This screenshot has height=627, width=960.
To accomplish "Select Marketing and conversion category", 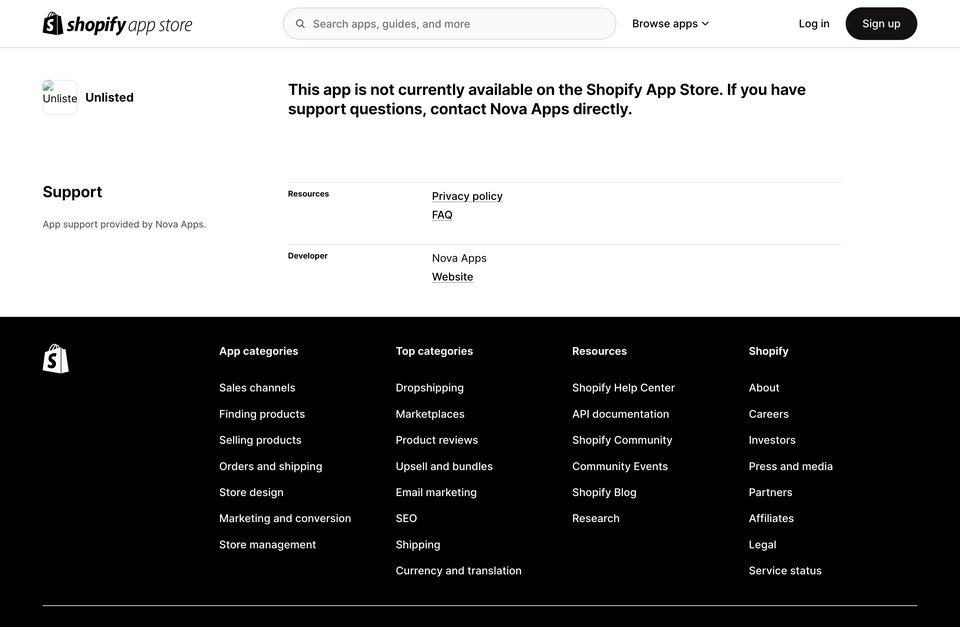I will coord(285,518).
